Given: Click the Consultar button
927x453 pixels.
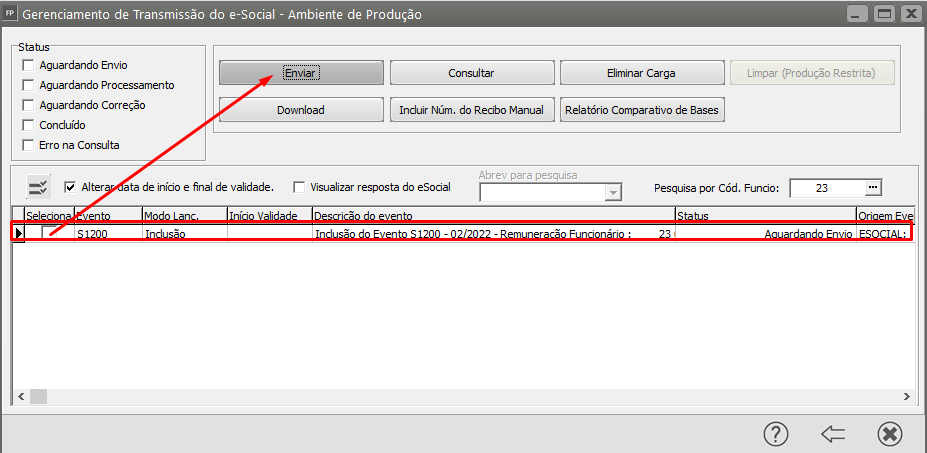Looking at the screenshot, I should click(471, 73).
